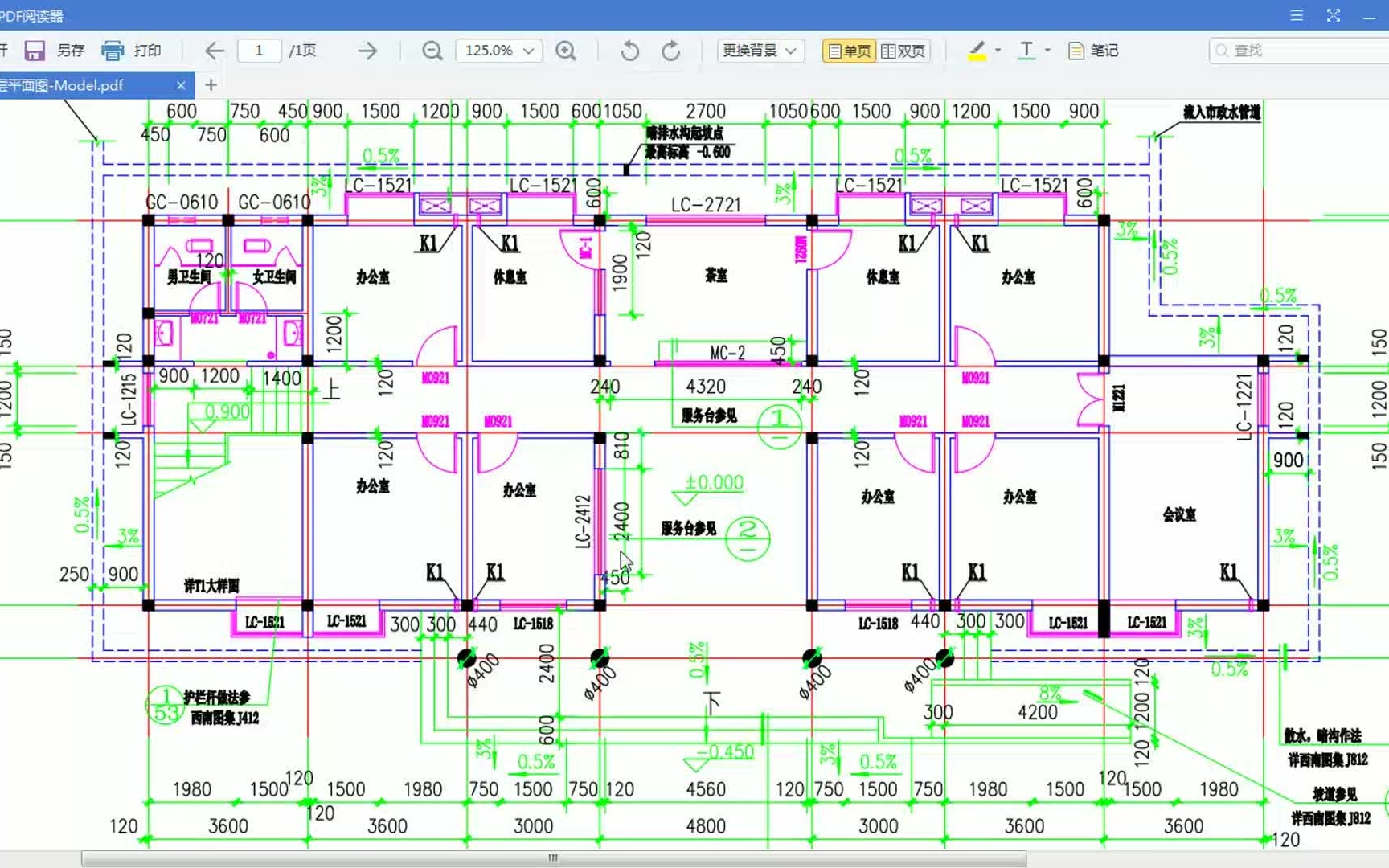The image size is (1389, 868).
Task: Click the circled 1 service desk reference
Action: tap(779, 426)
